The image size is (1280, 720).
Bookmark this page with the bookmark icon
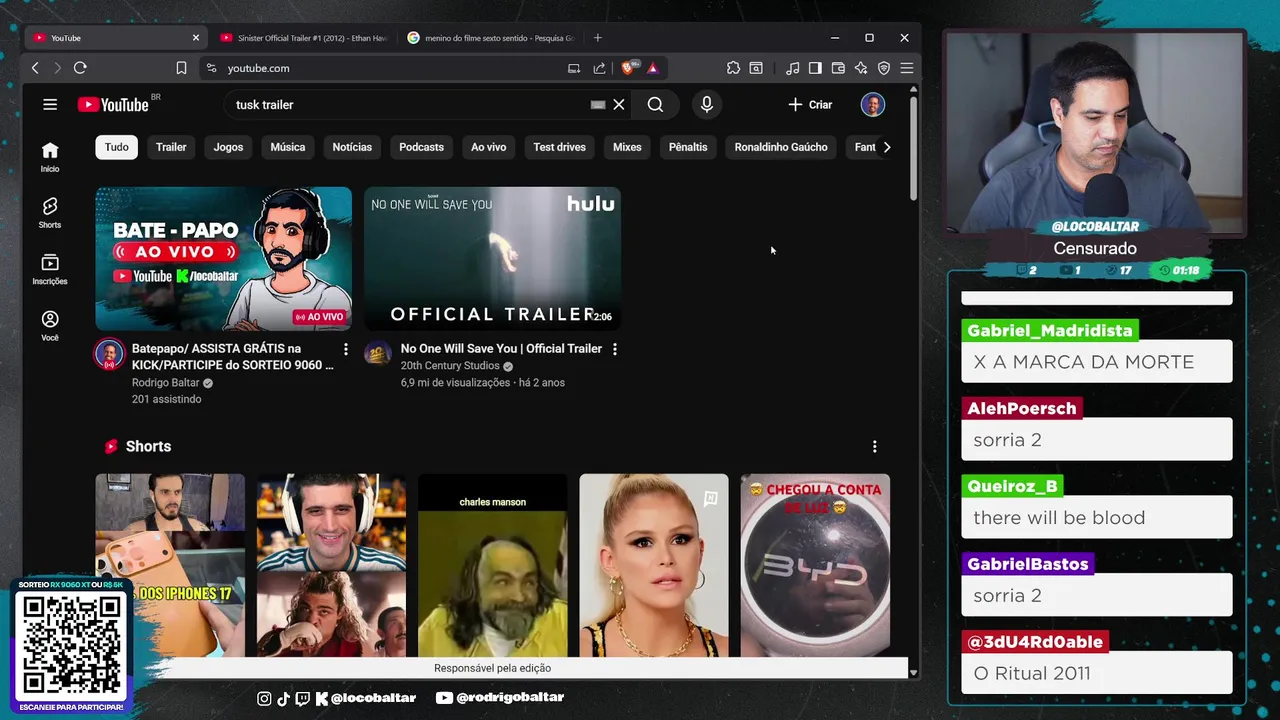181,68
